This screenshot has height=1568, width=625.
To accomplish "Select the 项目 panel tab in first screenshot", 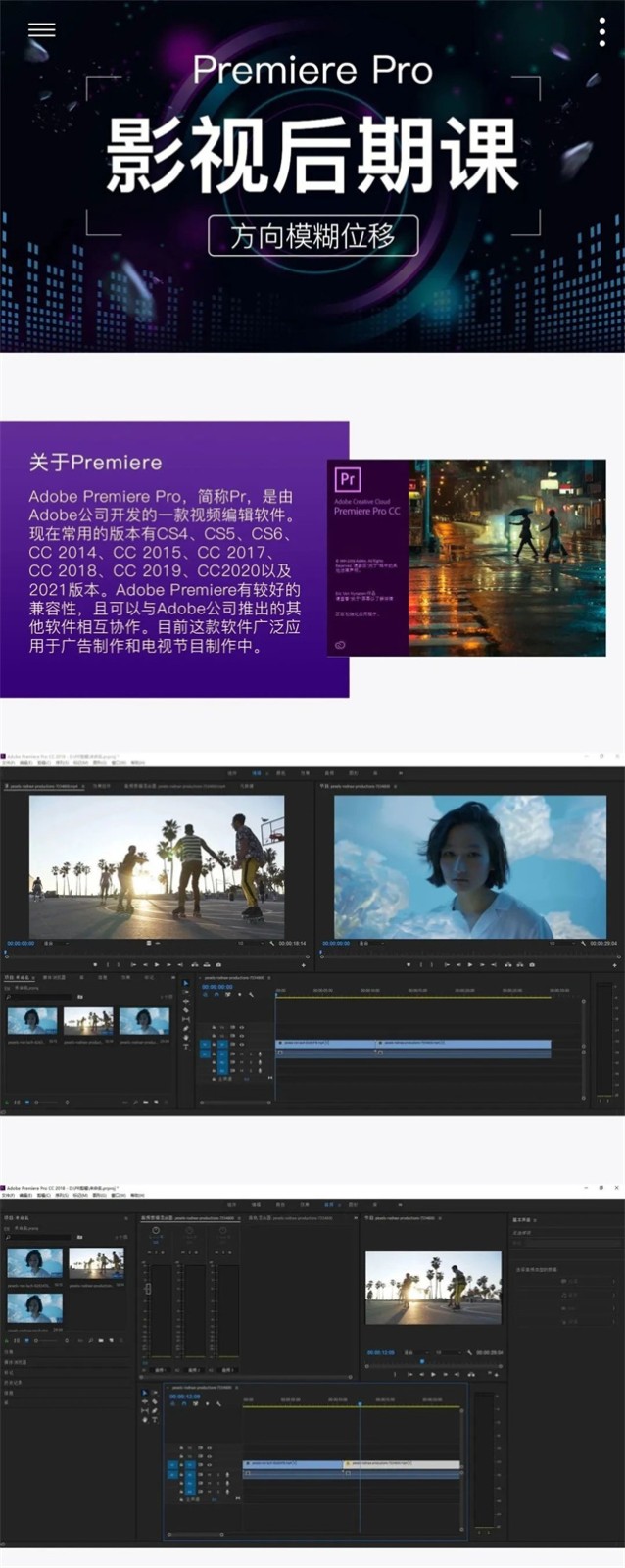I will click(x=19, y=977).
